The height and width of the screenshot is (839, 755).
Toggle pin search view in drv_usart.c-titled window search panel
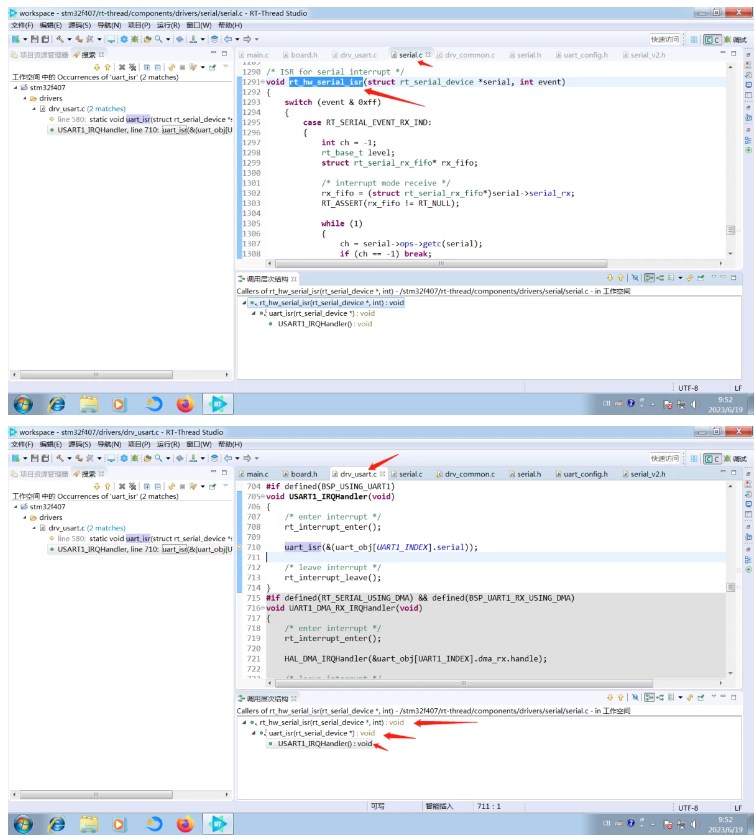pos(212,486)
